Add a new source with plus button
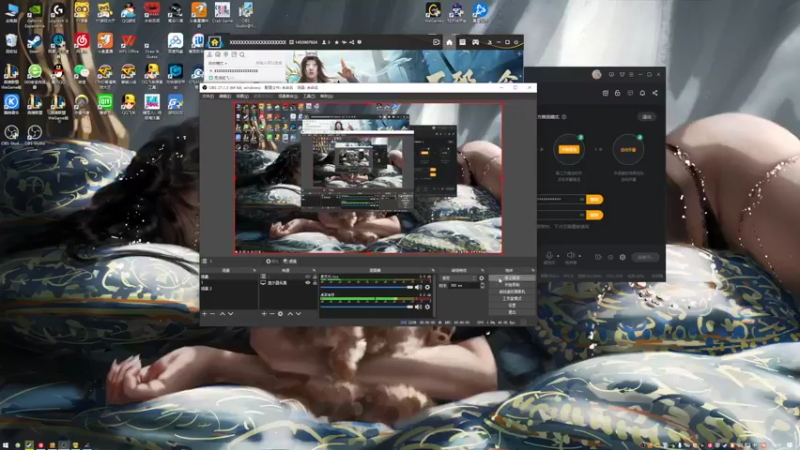 [264, 314]
